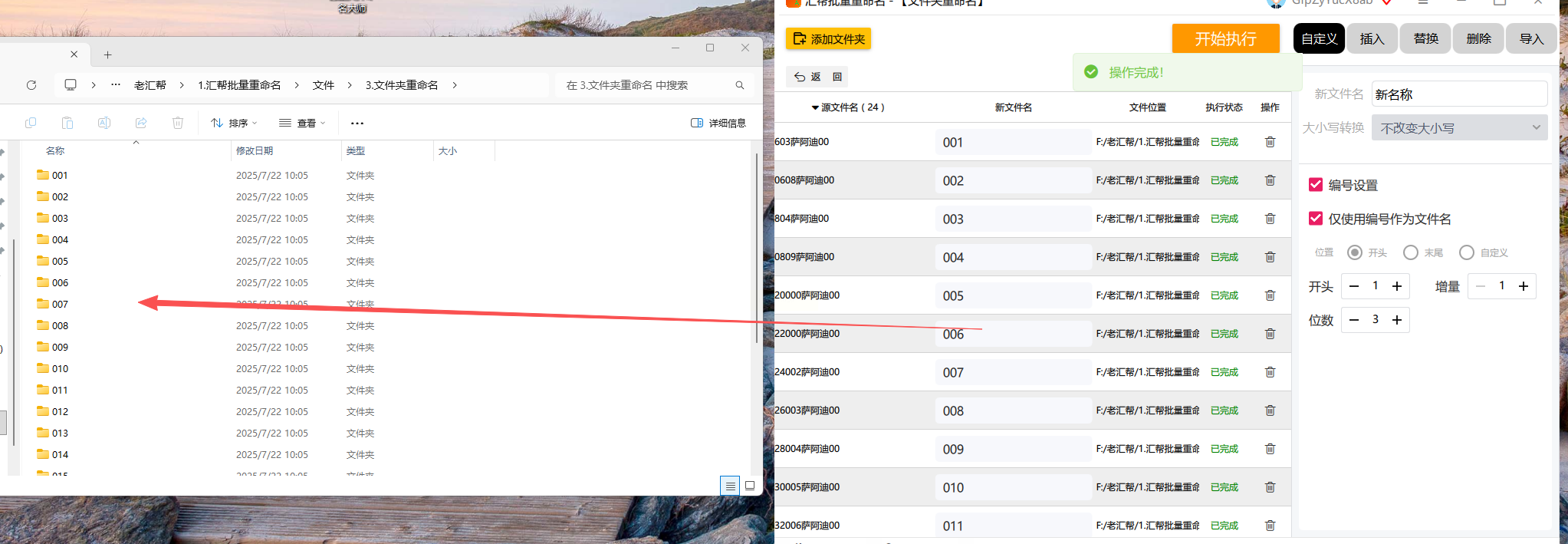Click the 新文件名 input field
Screen dimensions: 1568x544
[x=1459, y=94]
